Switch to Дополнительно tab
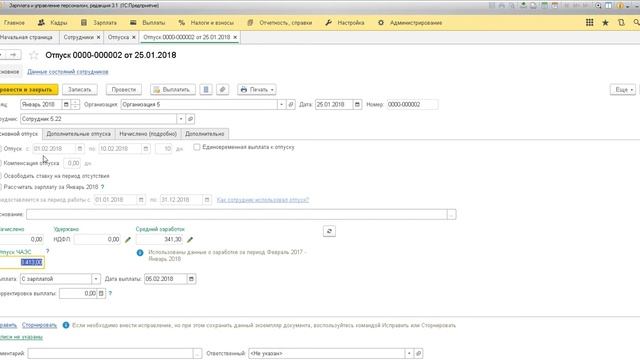Viewport: 640px width, 360px height. (x=204, y=134)
